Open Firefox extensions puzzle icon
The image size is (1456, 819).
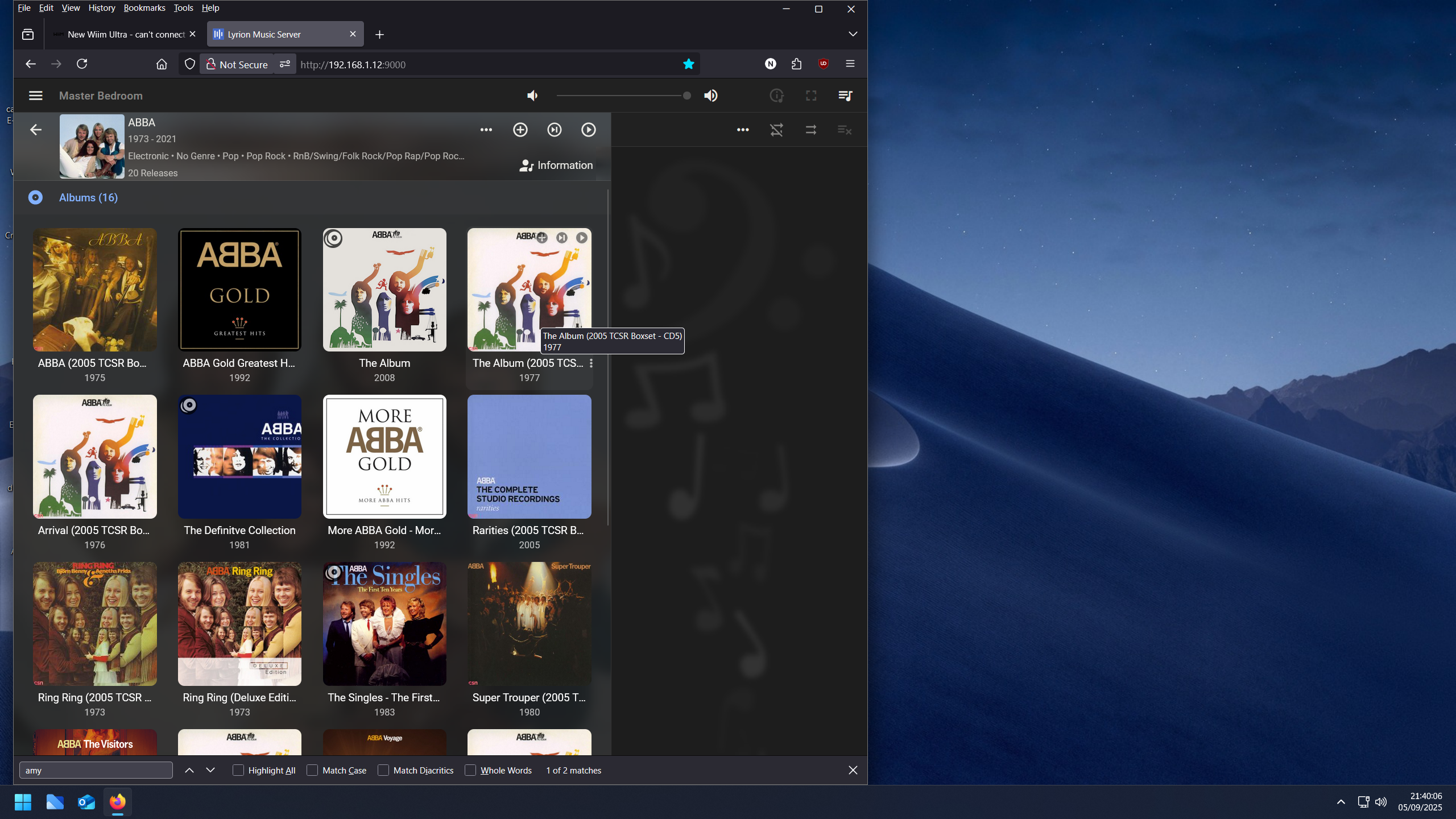coord(796,64)
